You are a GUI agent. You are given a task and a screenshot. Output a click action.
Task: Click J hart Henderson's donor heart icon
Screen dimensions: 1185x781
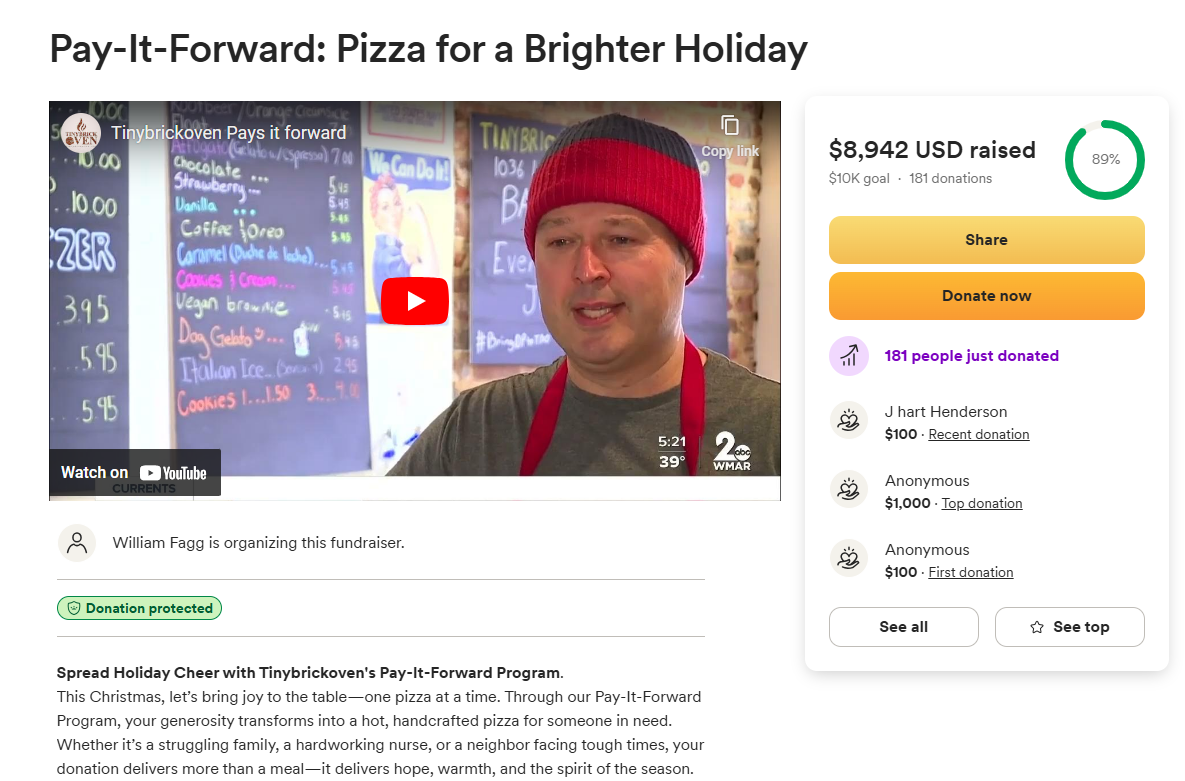tap(849, 420)
